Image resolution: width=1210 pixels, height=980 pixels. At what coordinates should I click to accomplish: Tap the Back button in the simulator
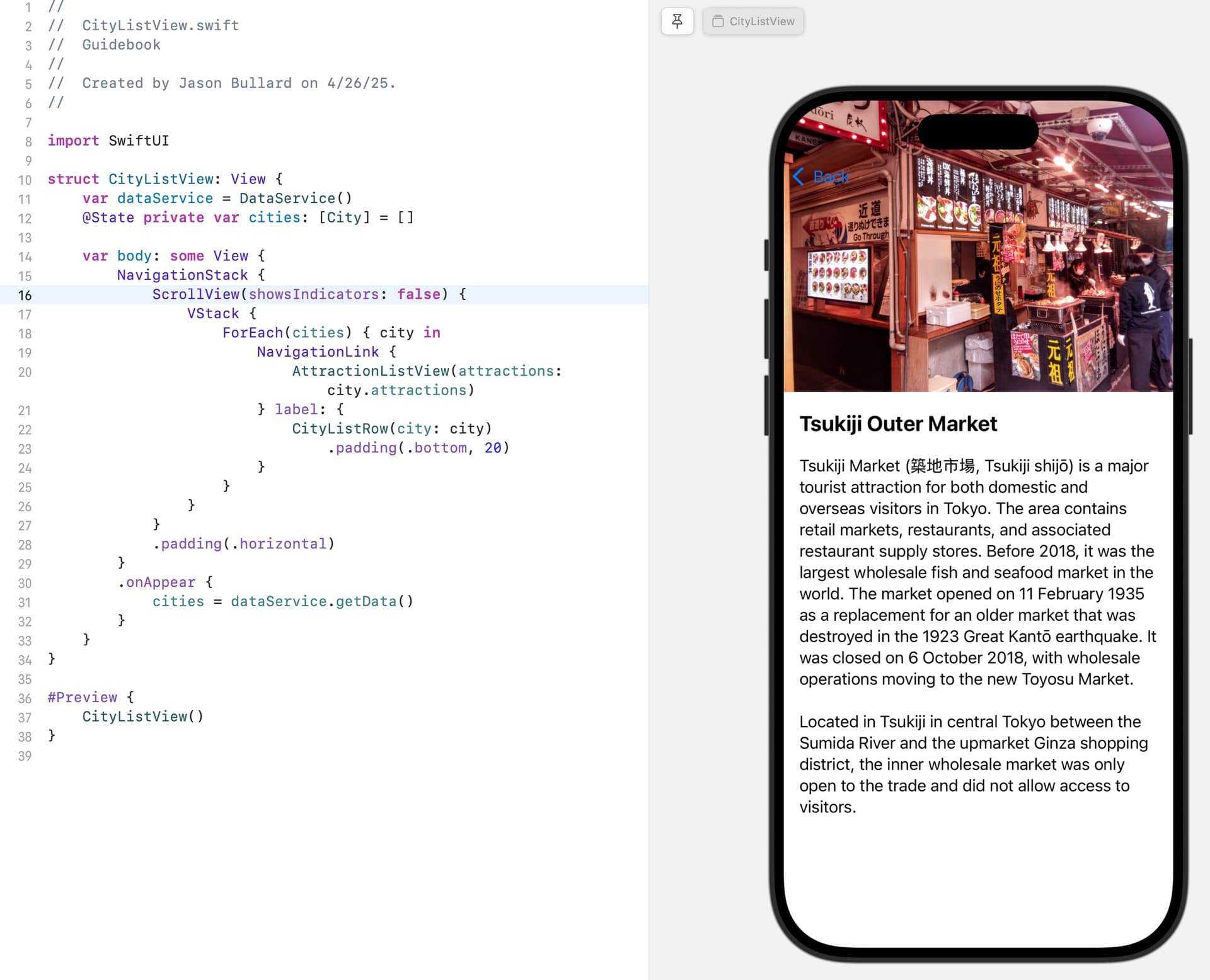(821, 176)
